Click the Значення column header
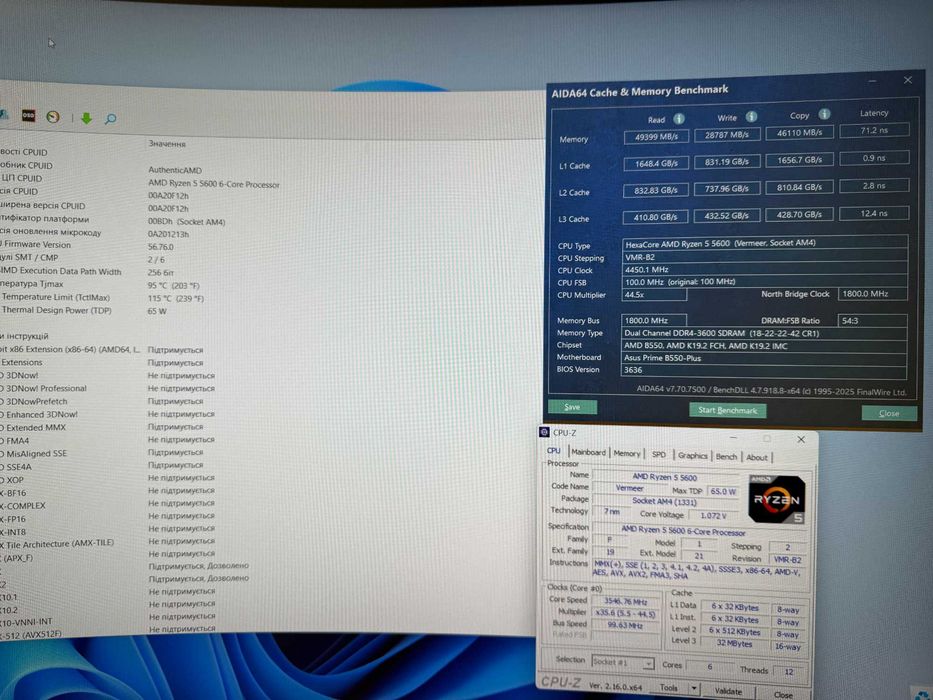This screenshot has width=933, height=700. coord(167,144)
